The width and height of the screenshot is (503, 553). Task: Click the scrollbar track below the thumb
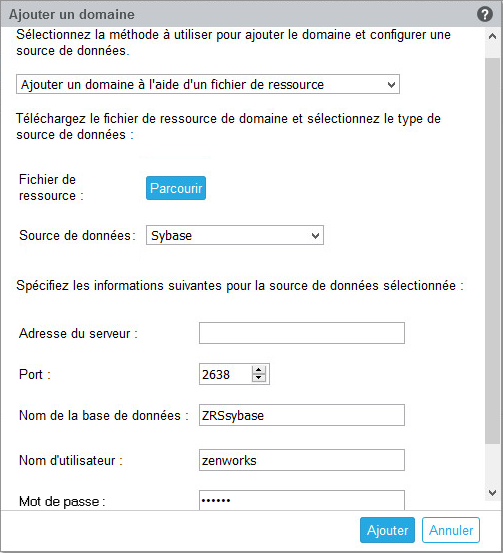coord(492,464)
